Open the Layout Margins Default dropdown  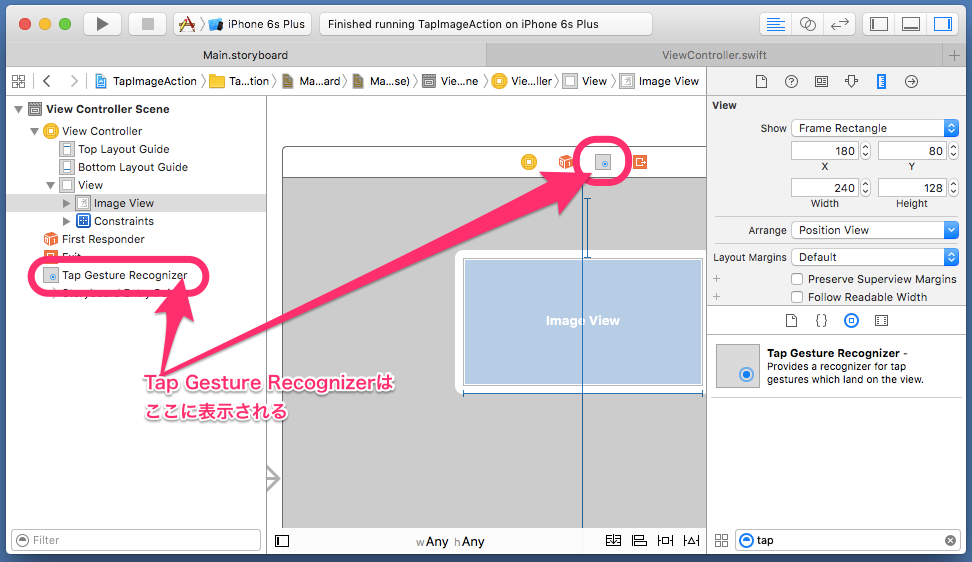(x=875, y=257)
